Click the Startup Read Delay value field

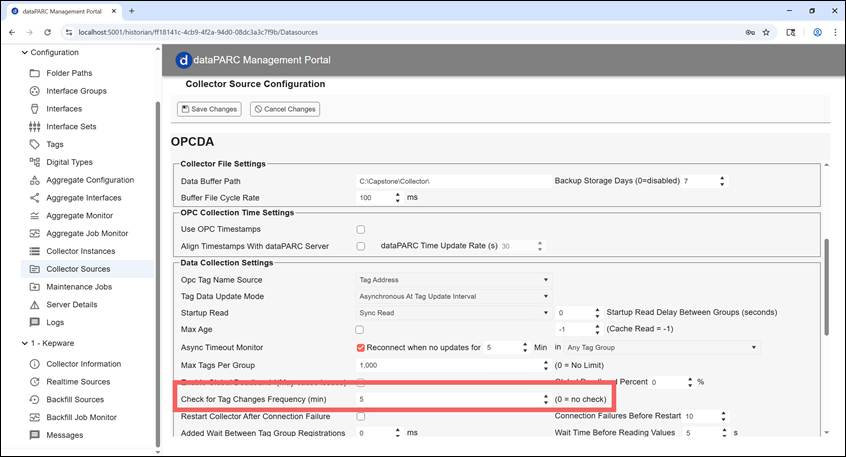[x=574, y=313]
